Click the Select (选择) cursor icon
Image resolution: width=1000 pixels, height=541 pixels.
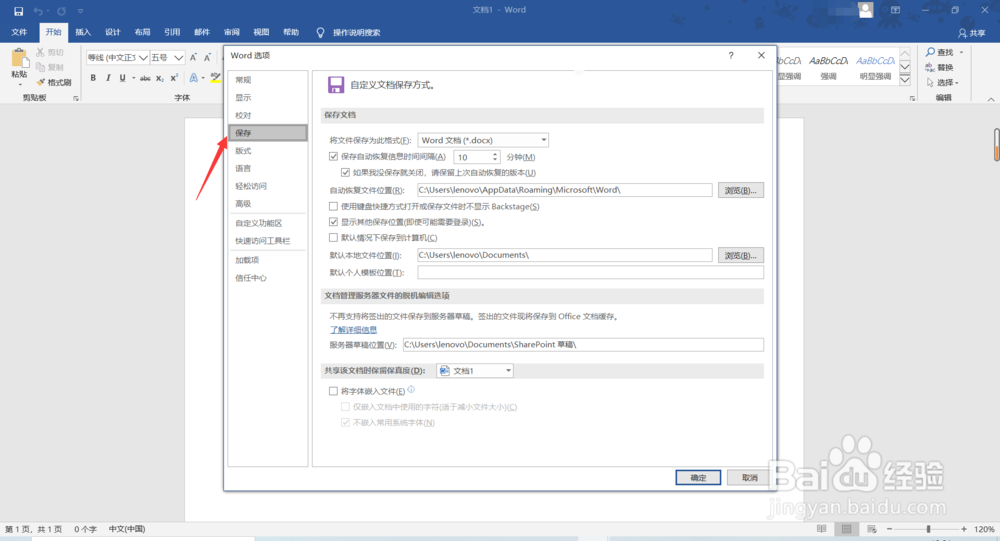click(930, 82)
